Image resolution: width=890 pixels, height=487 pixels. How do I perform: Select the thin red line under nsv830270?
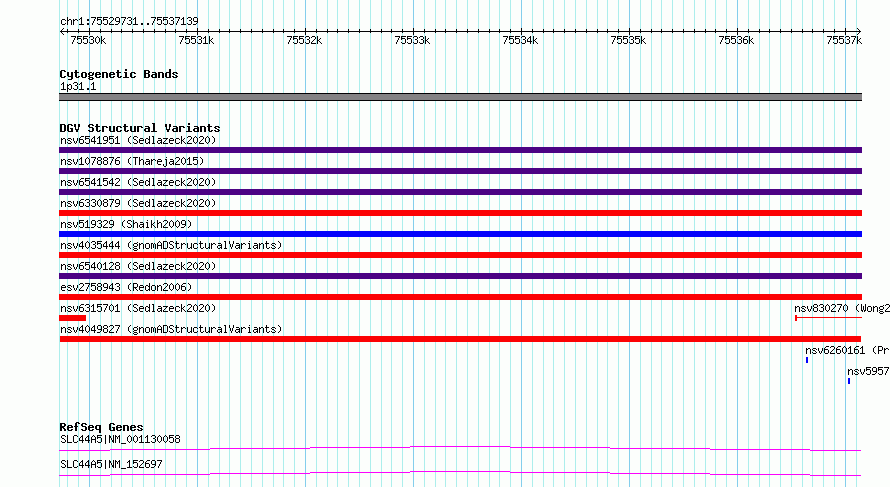tap(829, 318)
